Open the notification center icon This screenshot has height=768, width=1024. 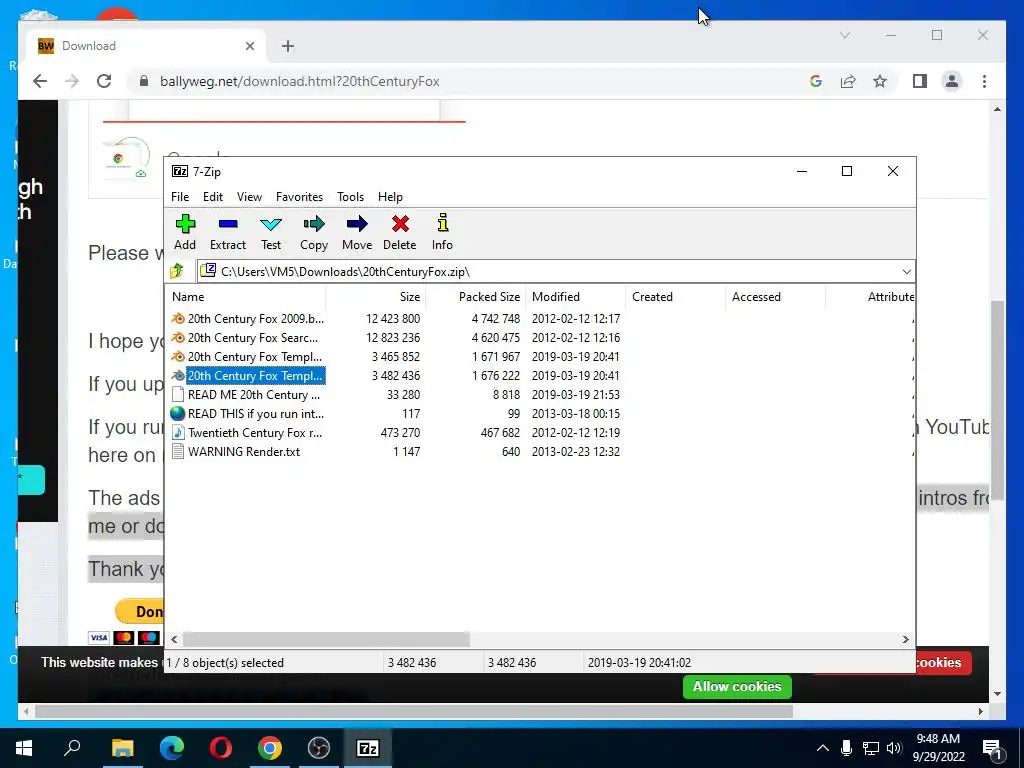point(992,748)
